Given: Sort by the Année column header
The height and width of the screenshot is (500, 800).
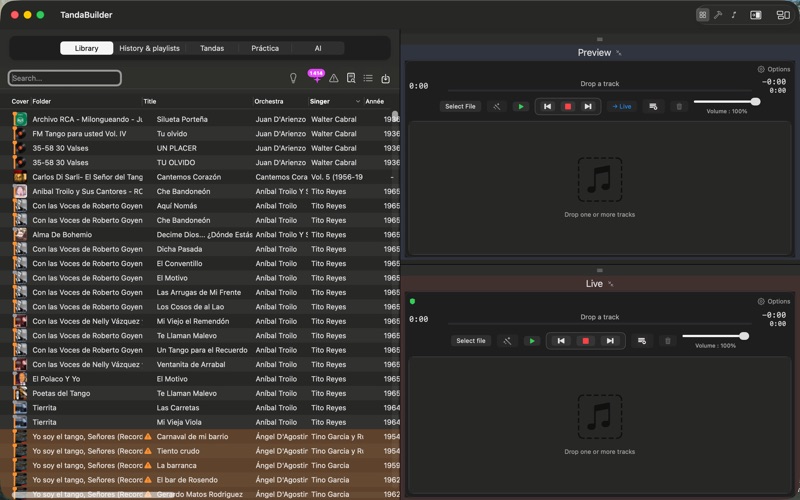Looking at the screenshot, I should click(374, 102).
